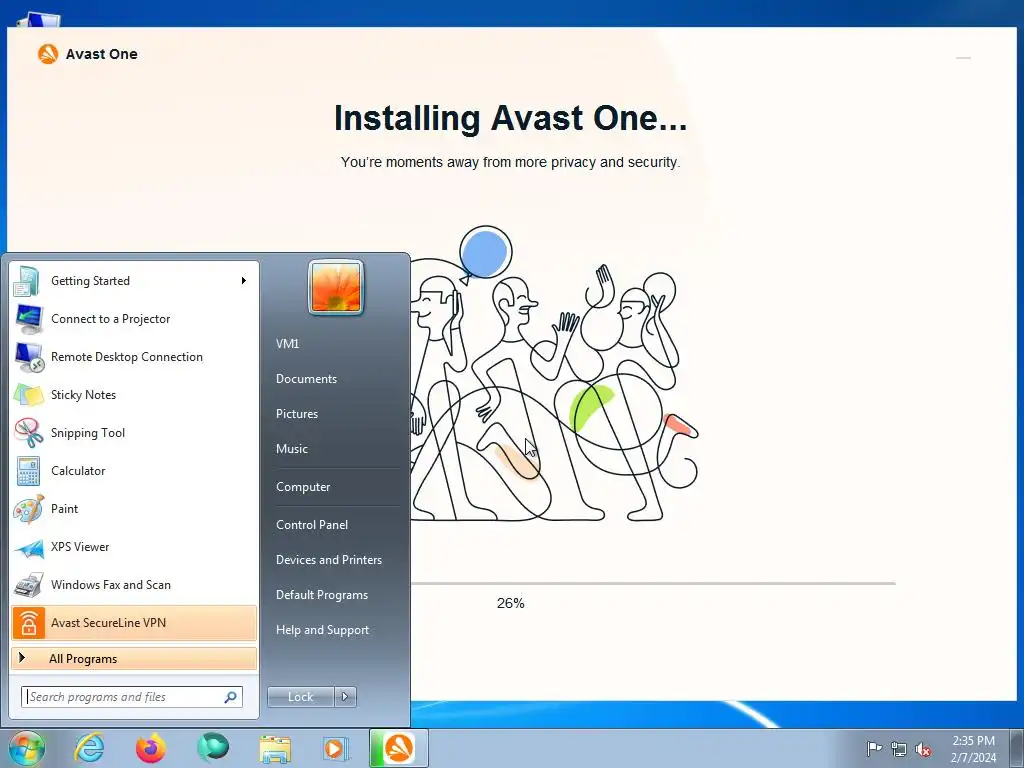Open Music from Start menu
Viewport: 1024px width, 768px height.
tap(291, 449)
